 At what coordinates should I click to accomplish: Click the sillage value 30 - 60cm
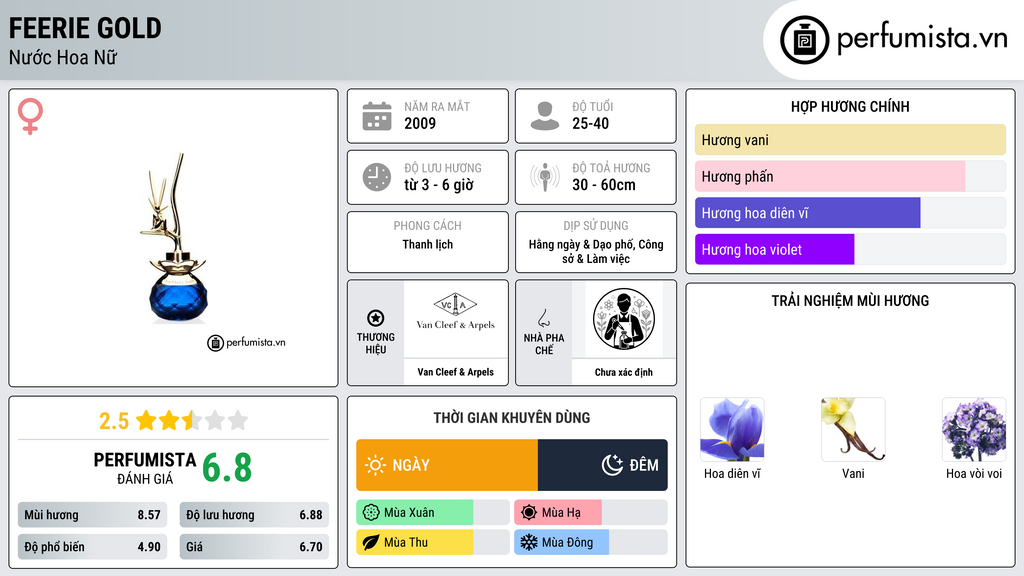pyautogui.click(x=603, y=185)
